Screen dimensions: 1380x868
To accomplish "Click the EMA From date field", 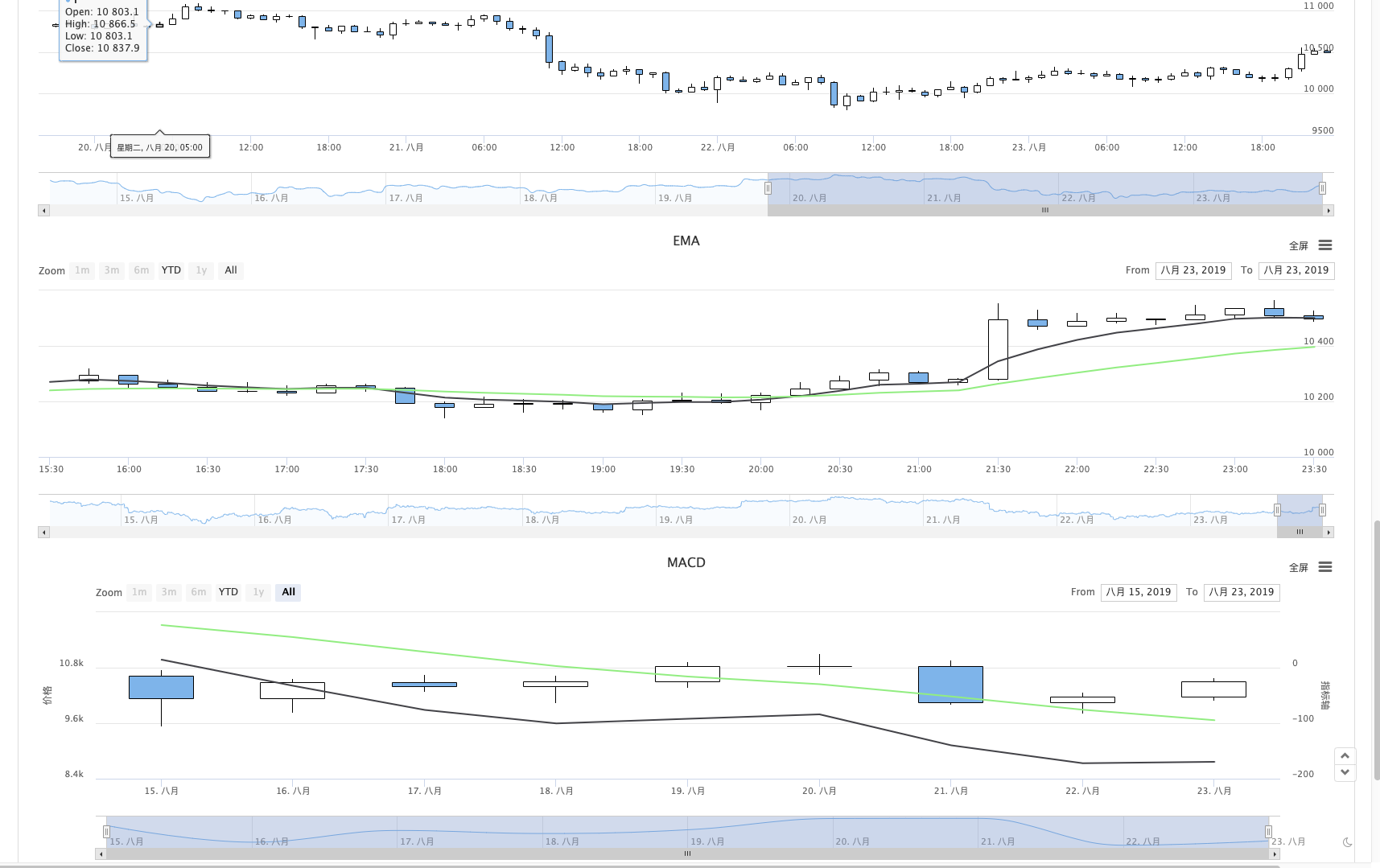I will (x=1193, y=270).
